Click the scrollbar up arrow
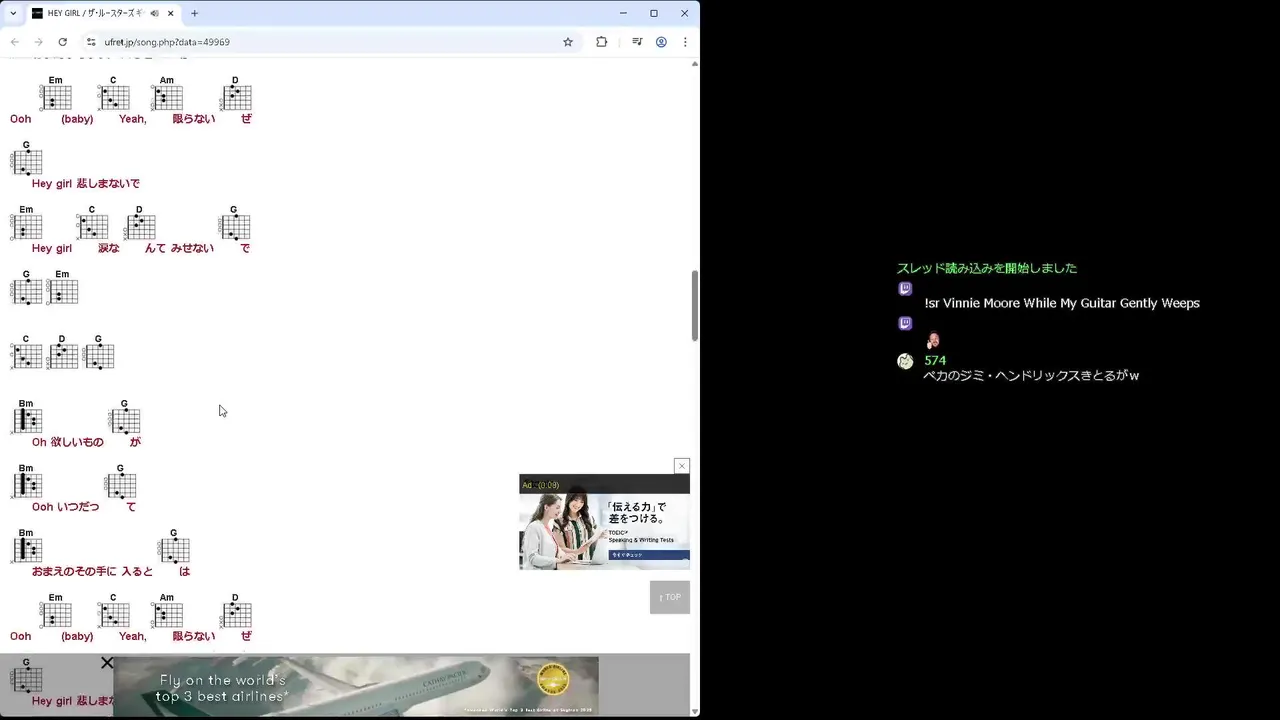The width and height of the screenshot is (1280, 720). 695,64
